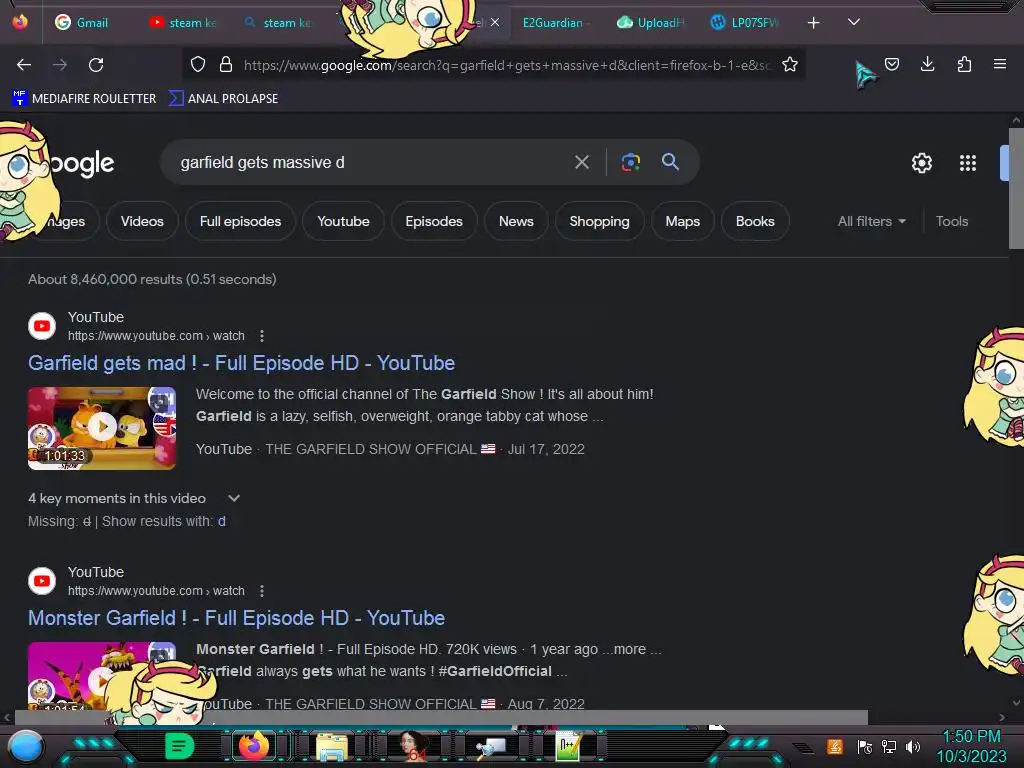Image resolution: width=1024 pixels, height=768 pixels.
Task: Filter results by Maps
Action: 682,221
